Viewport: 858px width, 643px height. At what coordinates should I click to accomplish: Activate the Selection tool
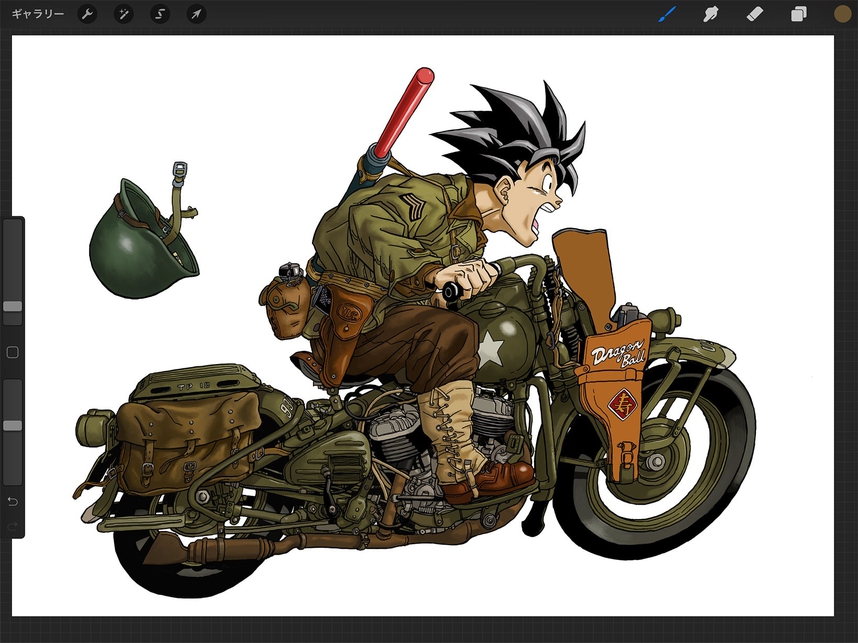tap(160, 14)
